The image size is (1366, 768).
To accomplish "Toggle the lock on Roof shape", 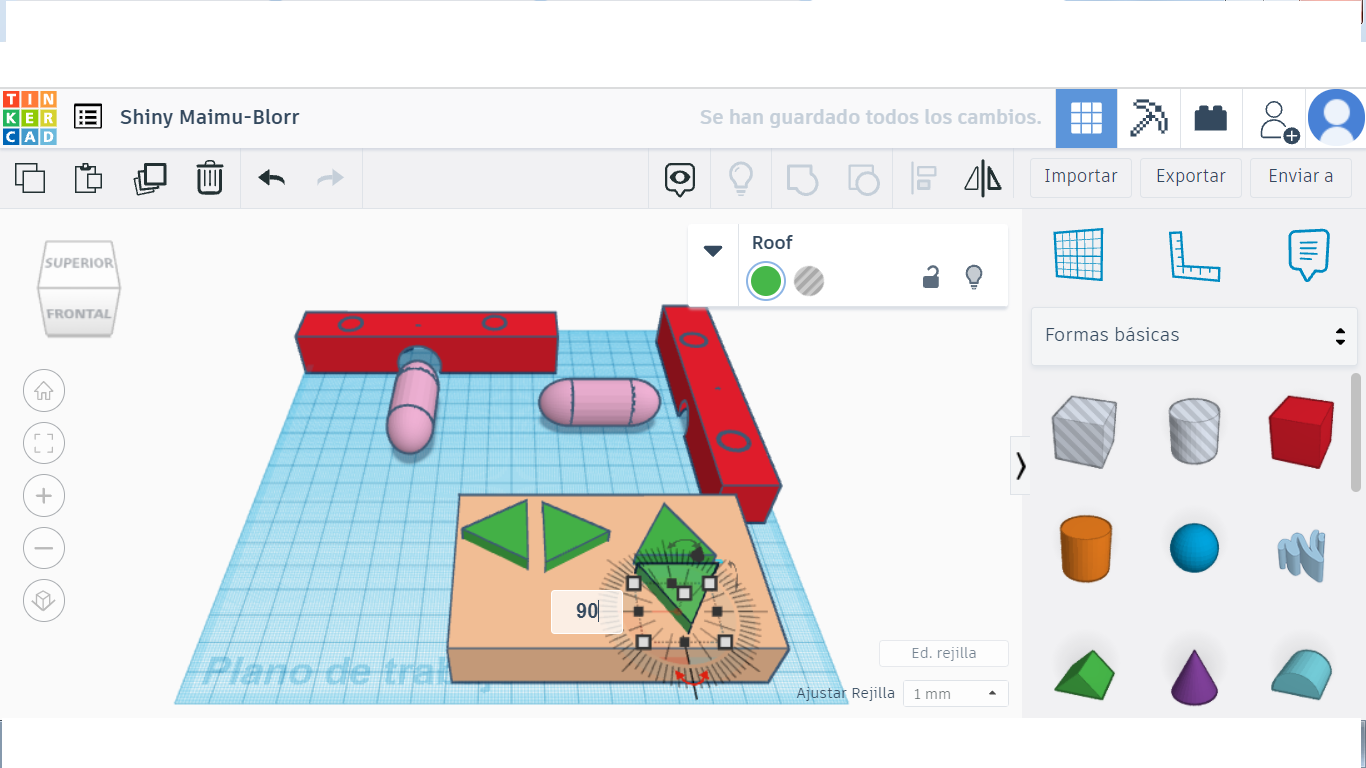I will [x=931, y=277].
